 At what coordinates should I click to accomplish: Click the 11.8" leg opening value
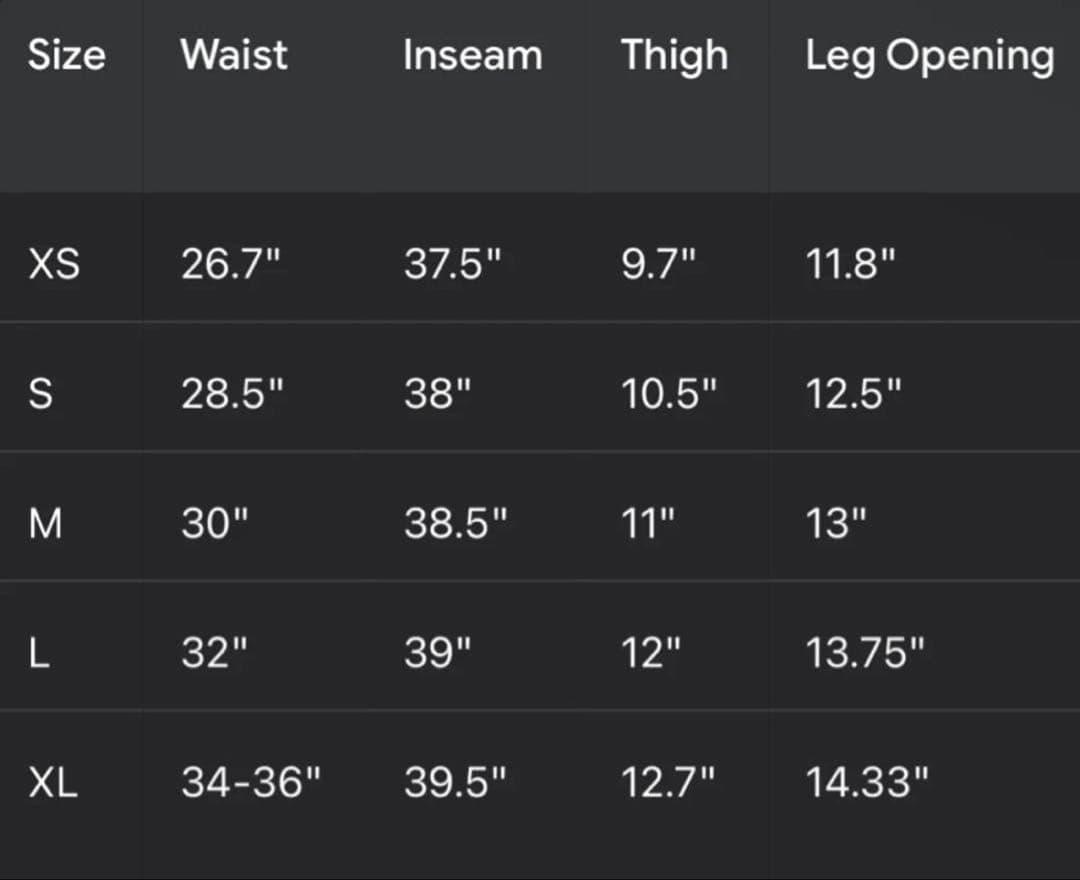pos(850,264)
